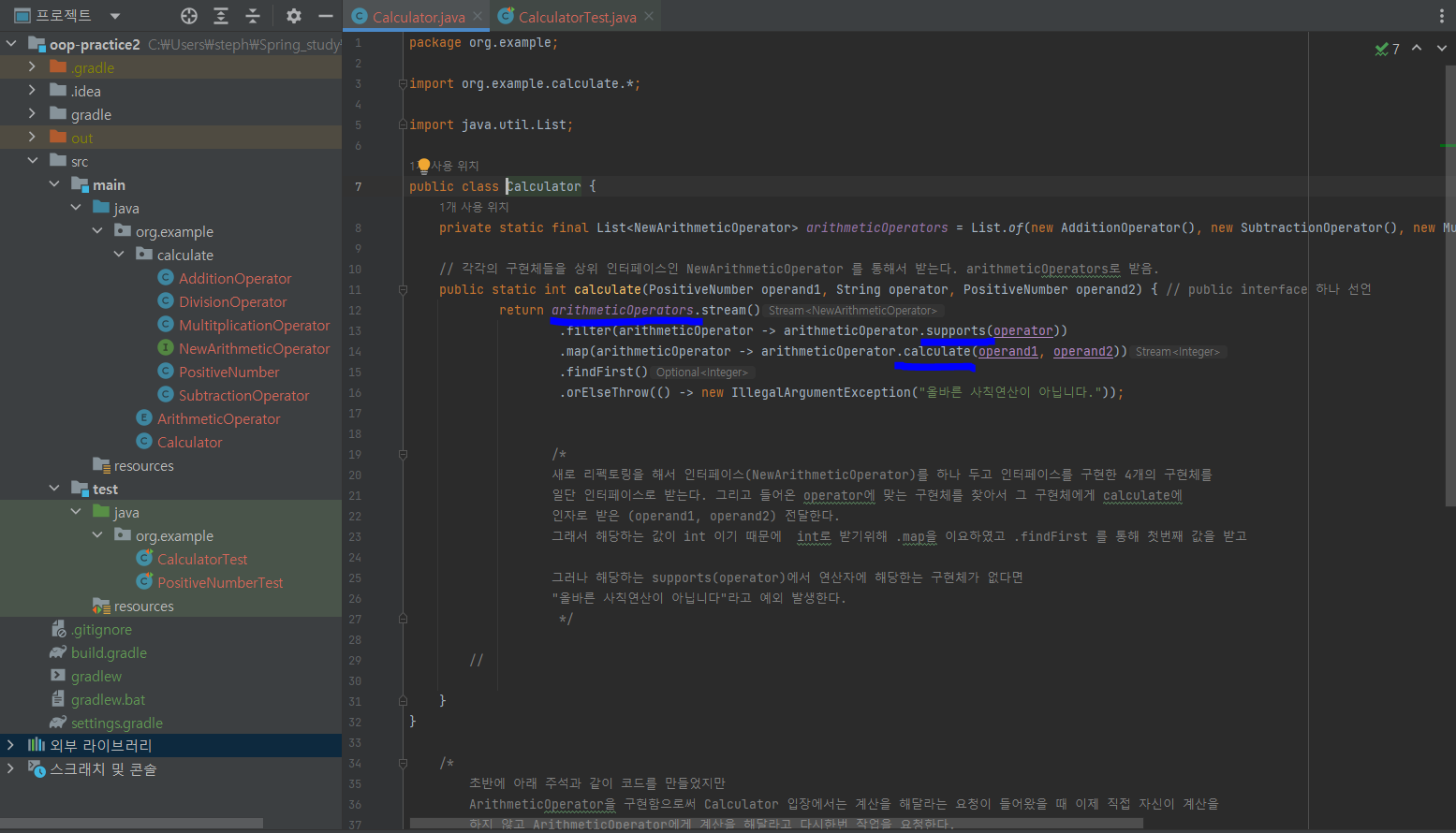Expand the out folder

[33, 138]
